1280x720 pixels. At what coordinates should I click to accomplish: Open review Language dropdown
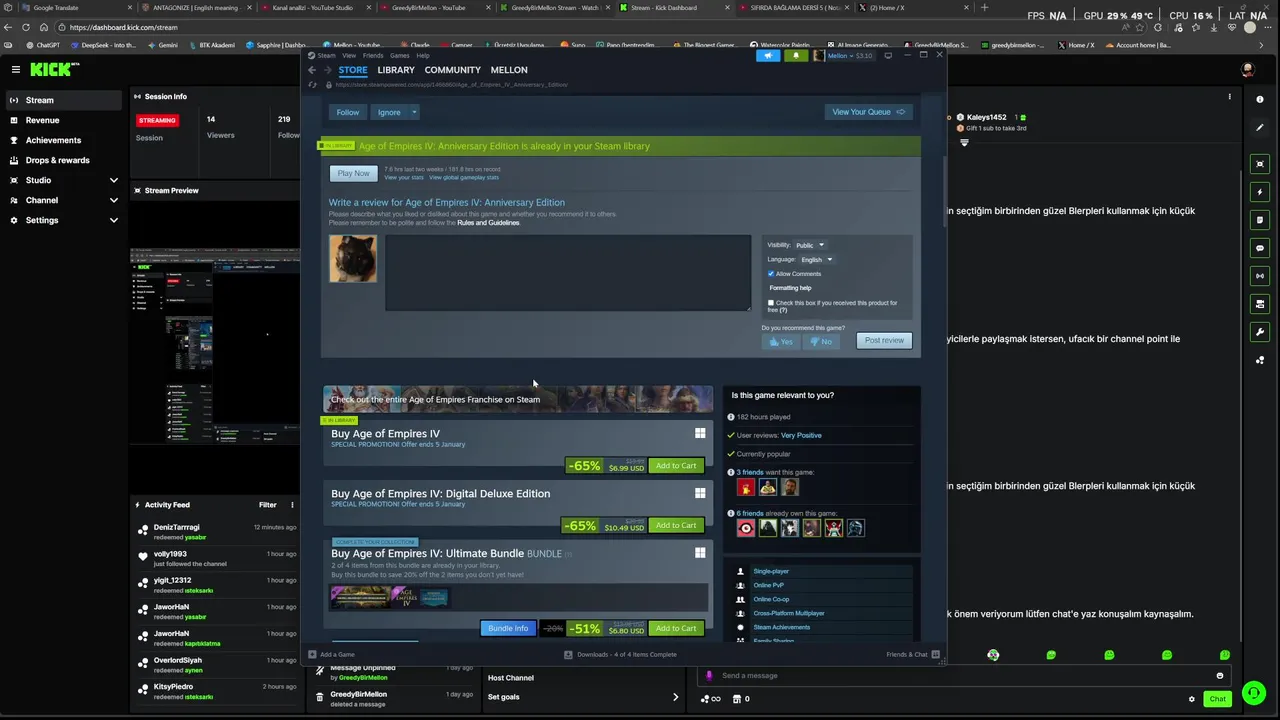[817, 260]
